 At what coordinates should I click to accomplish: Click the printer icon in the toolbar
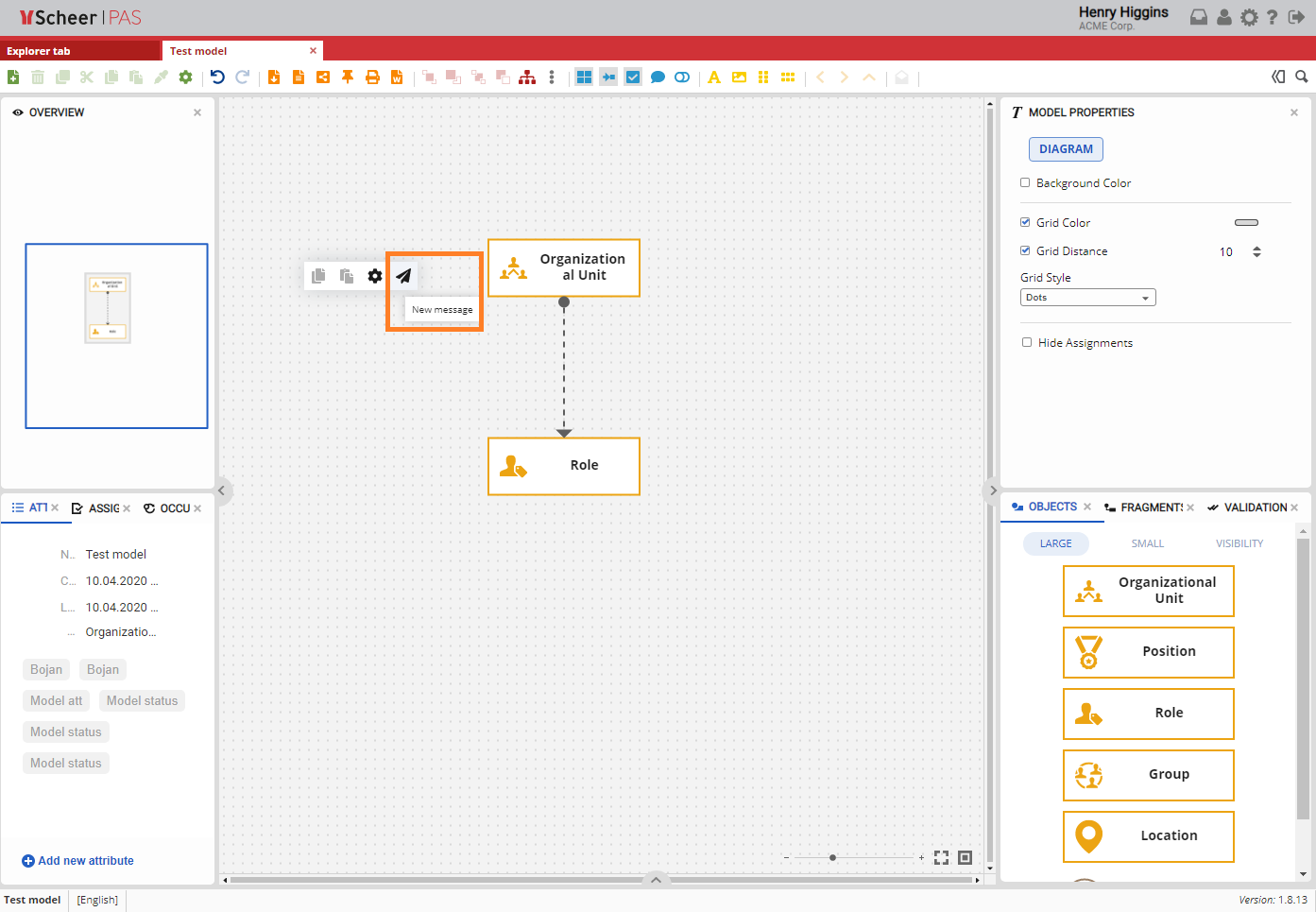point(372,77)
